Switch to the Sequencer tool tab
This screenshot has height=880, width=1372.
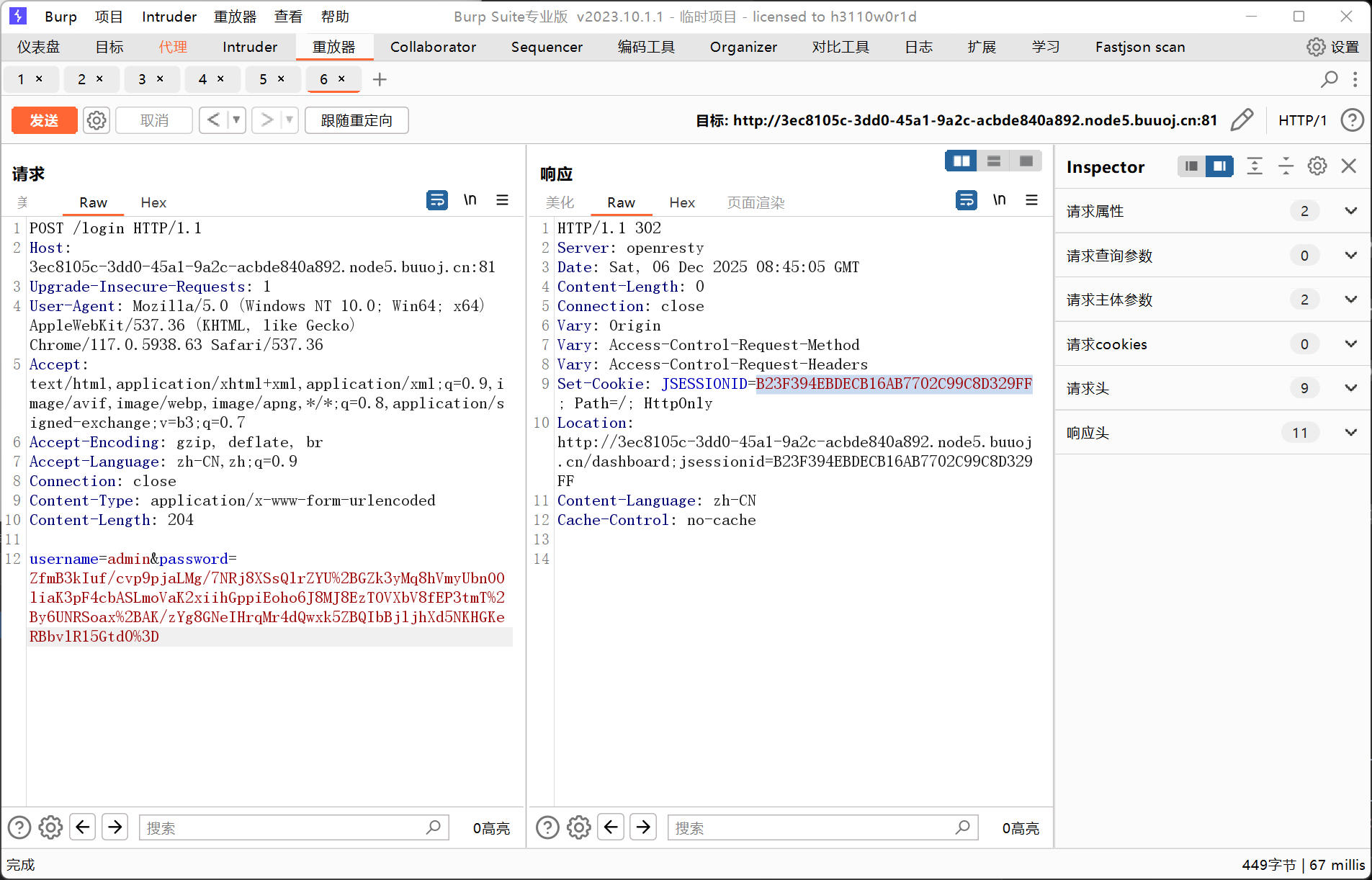pos(547,47)
